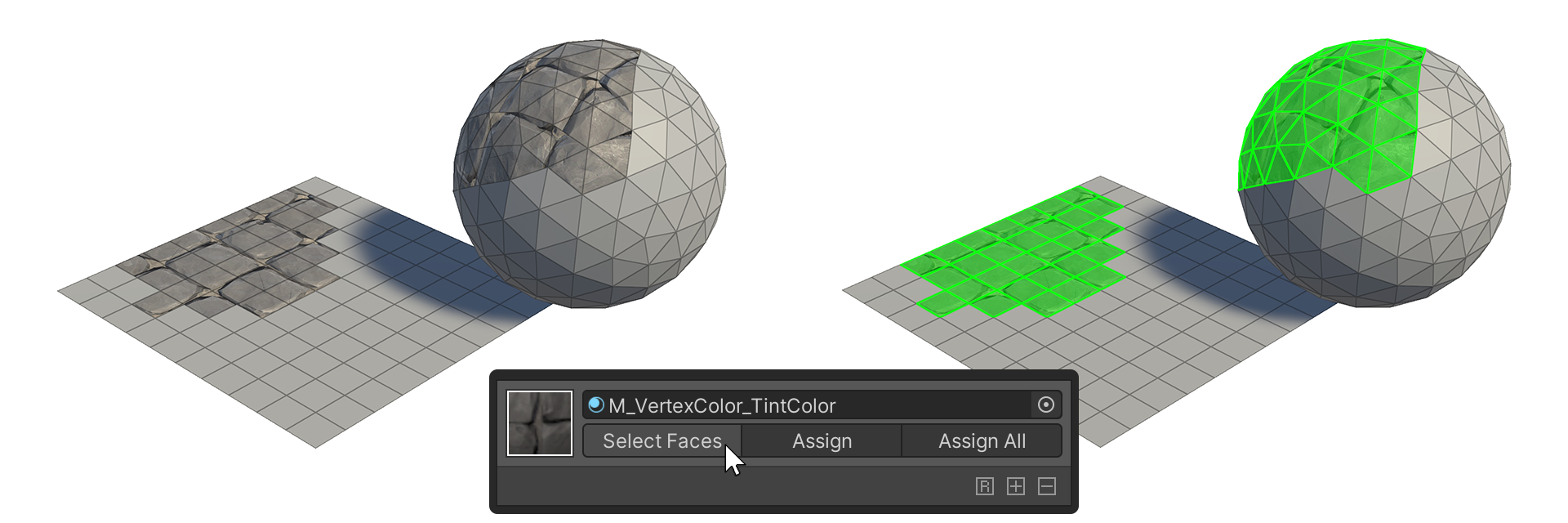This screenshot has height=523, width=1568.
Task: Click the stone texture material preview thumbnail
Action: click(540, 423)
